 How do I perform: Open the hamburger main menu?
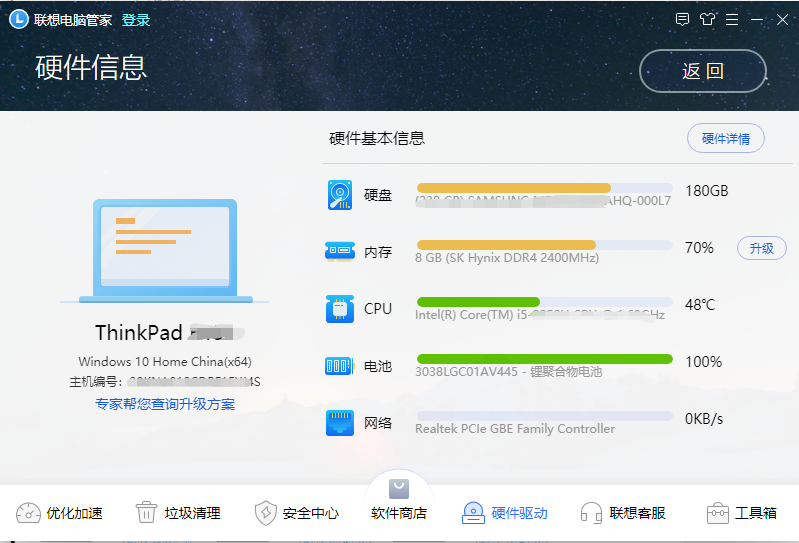(x=733, y=19)
